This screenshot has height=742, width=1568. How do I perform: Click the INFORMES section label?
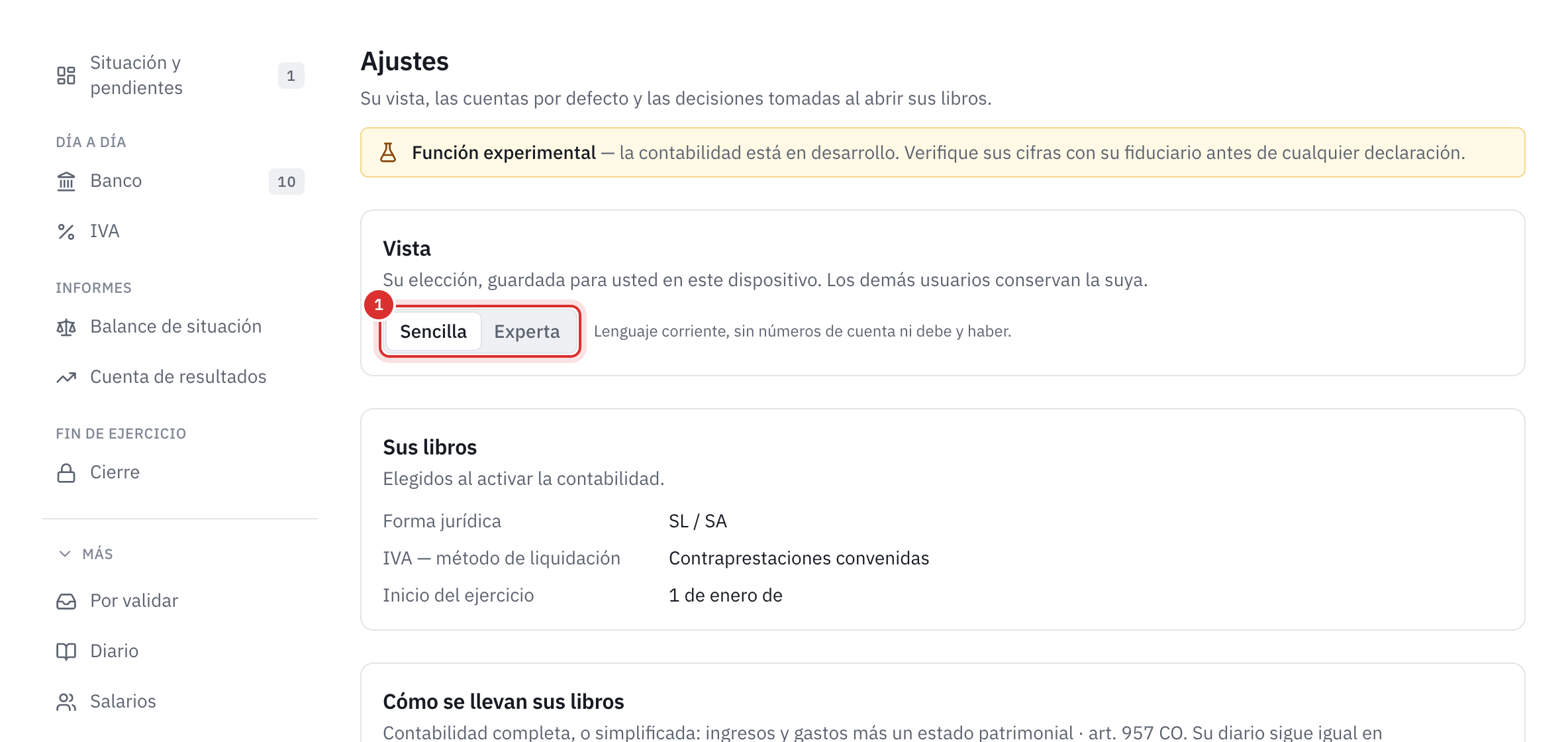93,288
